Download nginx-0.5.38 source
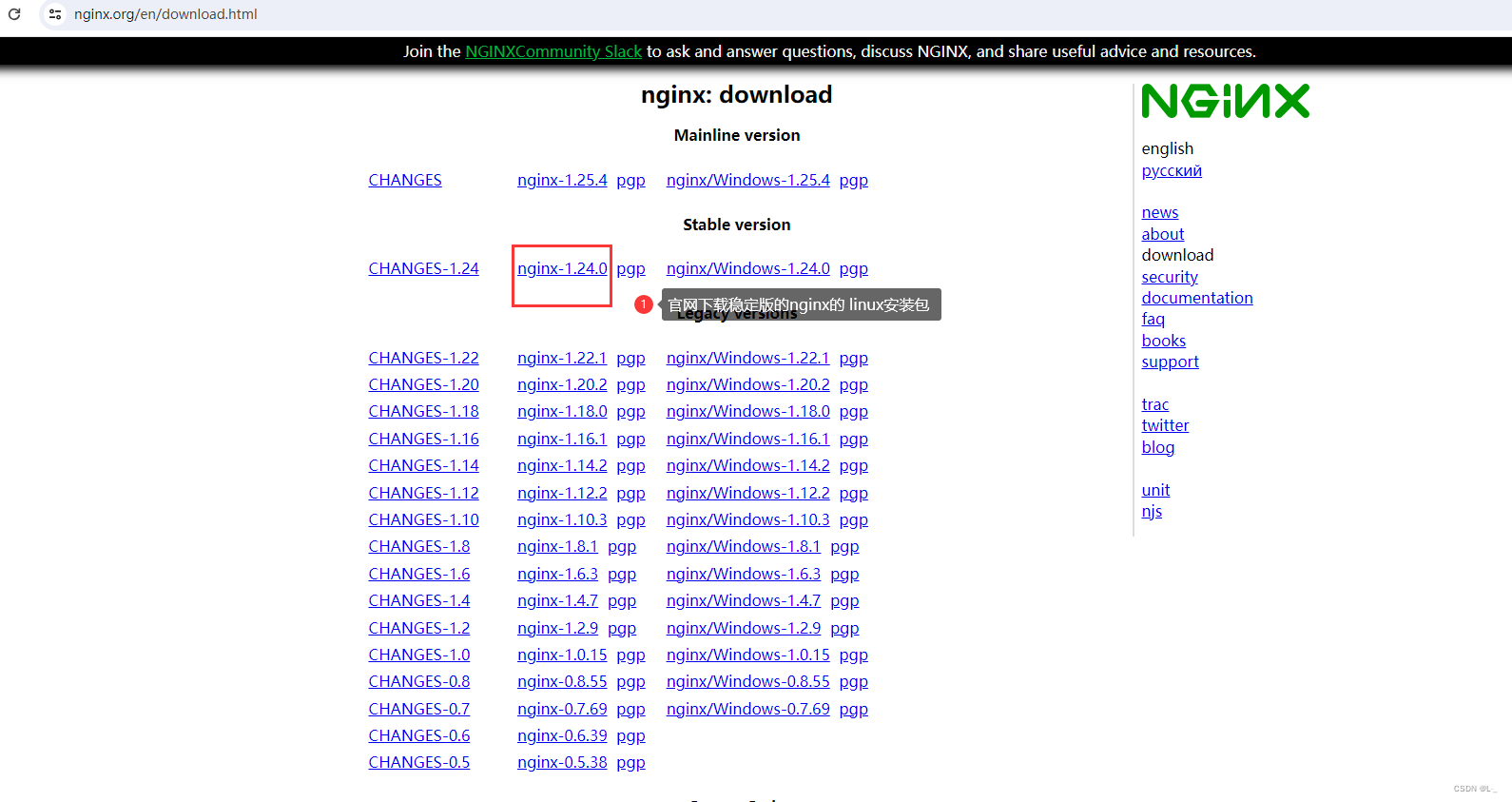Image resolution: width=1512 pixels, height=802 pixels. (x=562, y=762)
